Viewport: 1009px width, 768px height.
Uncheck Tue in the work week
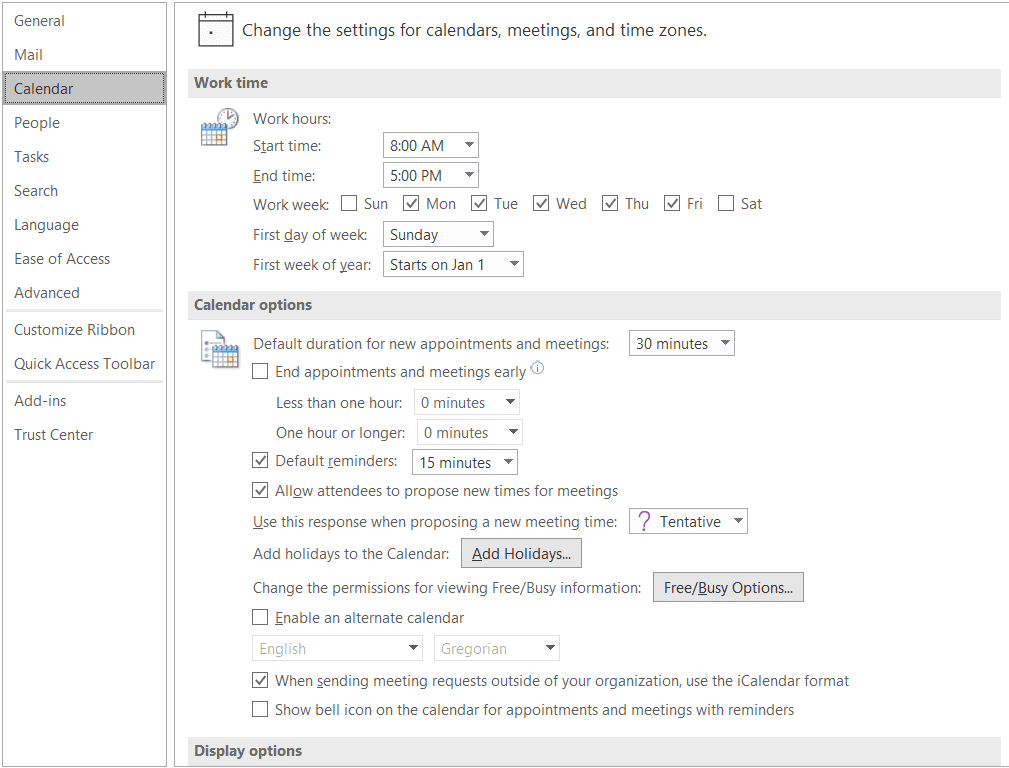pos(479,203)
